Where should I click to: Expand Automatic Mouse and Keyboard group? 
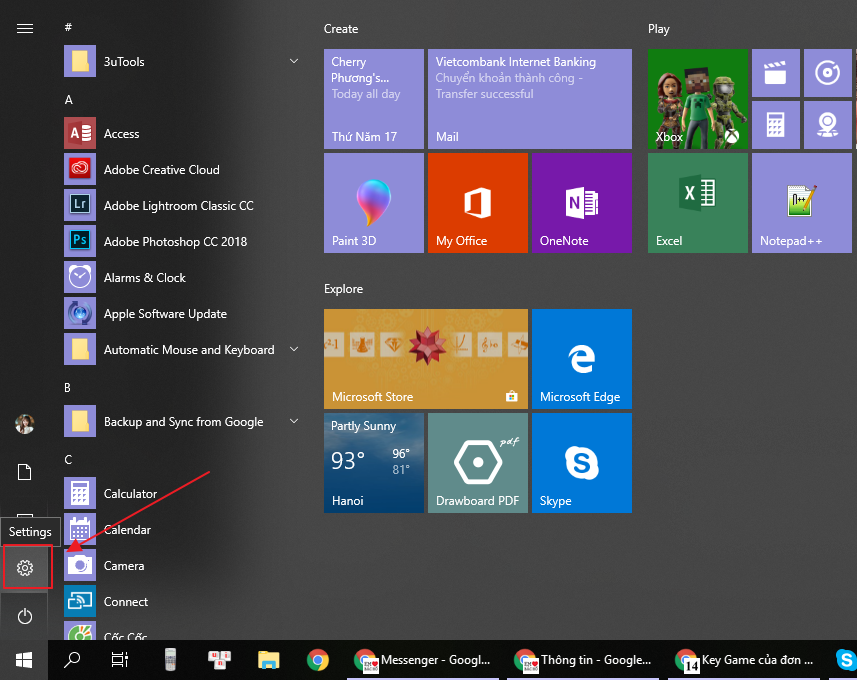293,349
